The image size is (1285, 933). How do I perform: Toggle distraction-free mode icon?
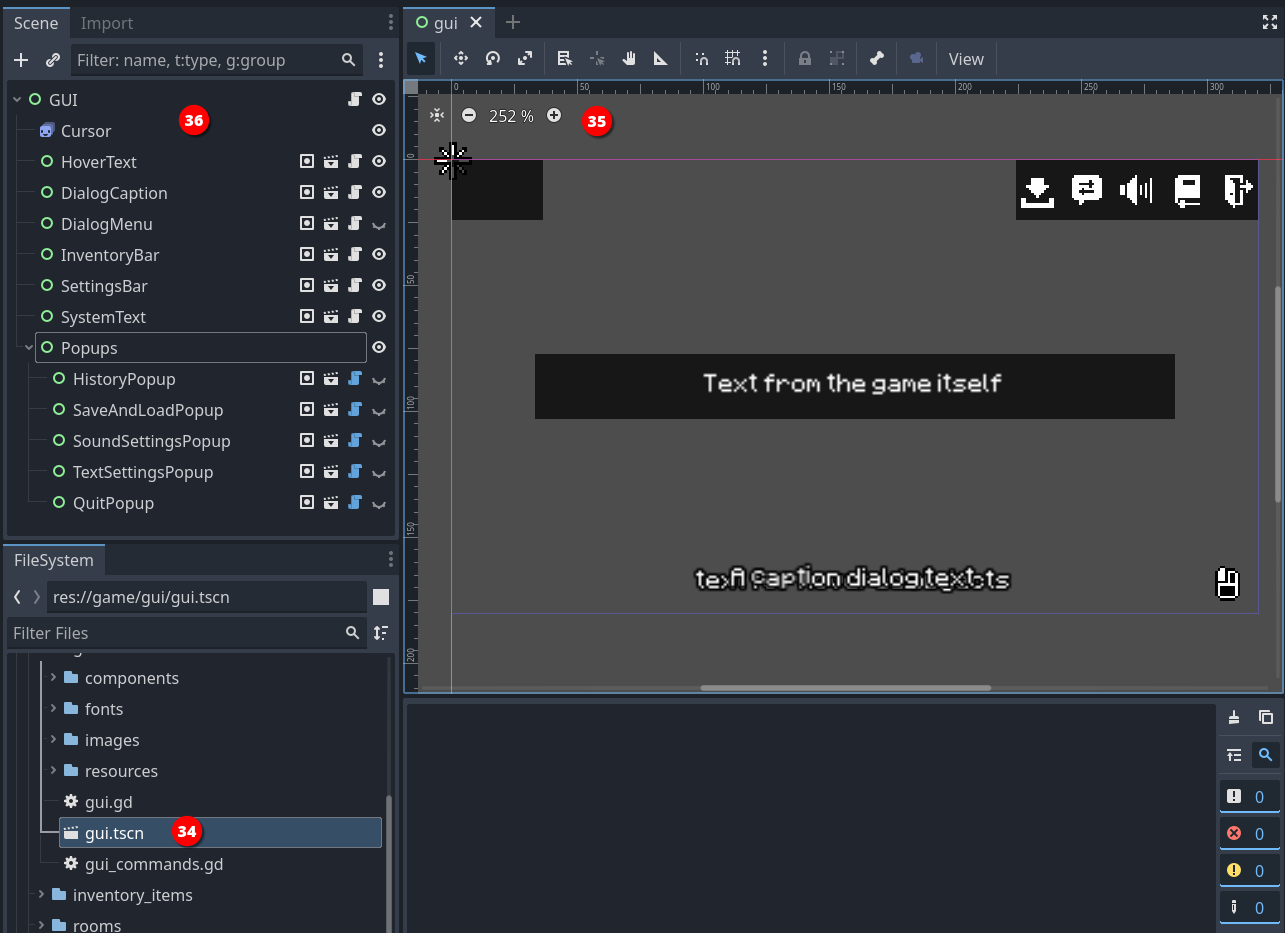pyautogui.click(x=1270, y=22)
